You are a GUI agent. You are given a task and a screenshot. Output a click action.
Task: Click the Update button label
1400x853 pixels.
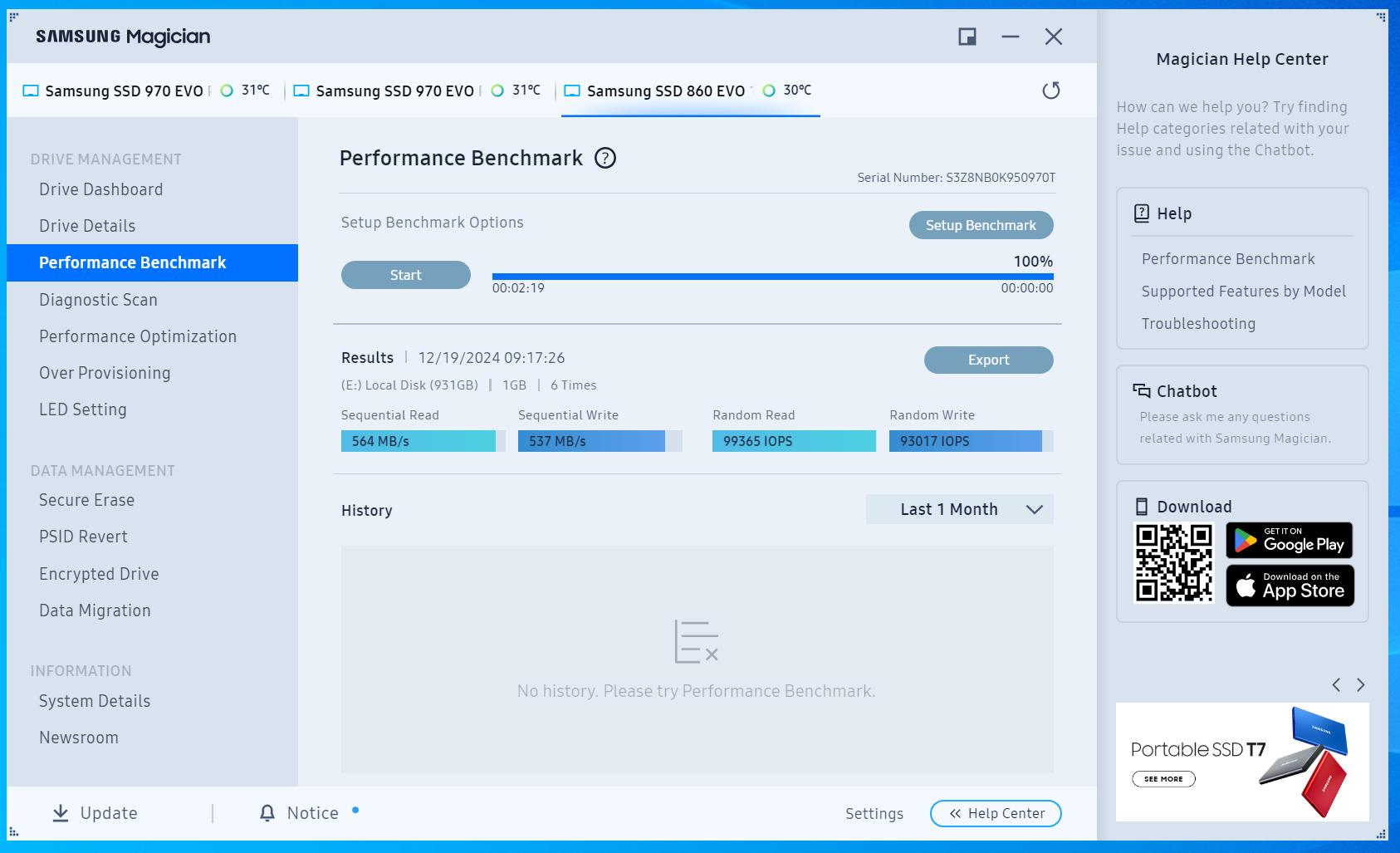109,813
